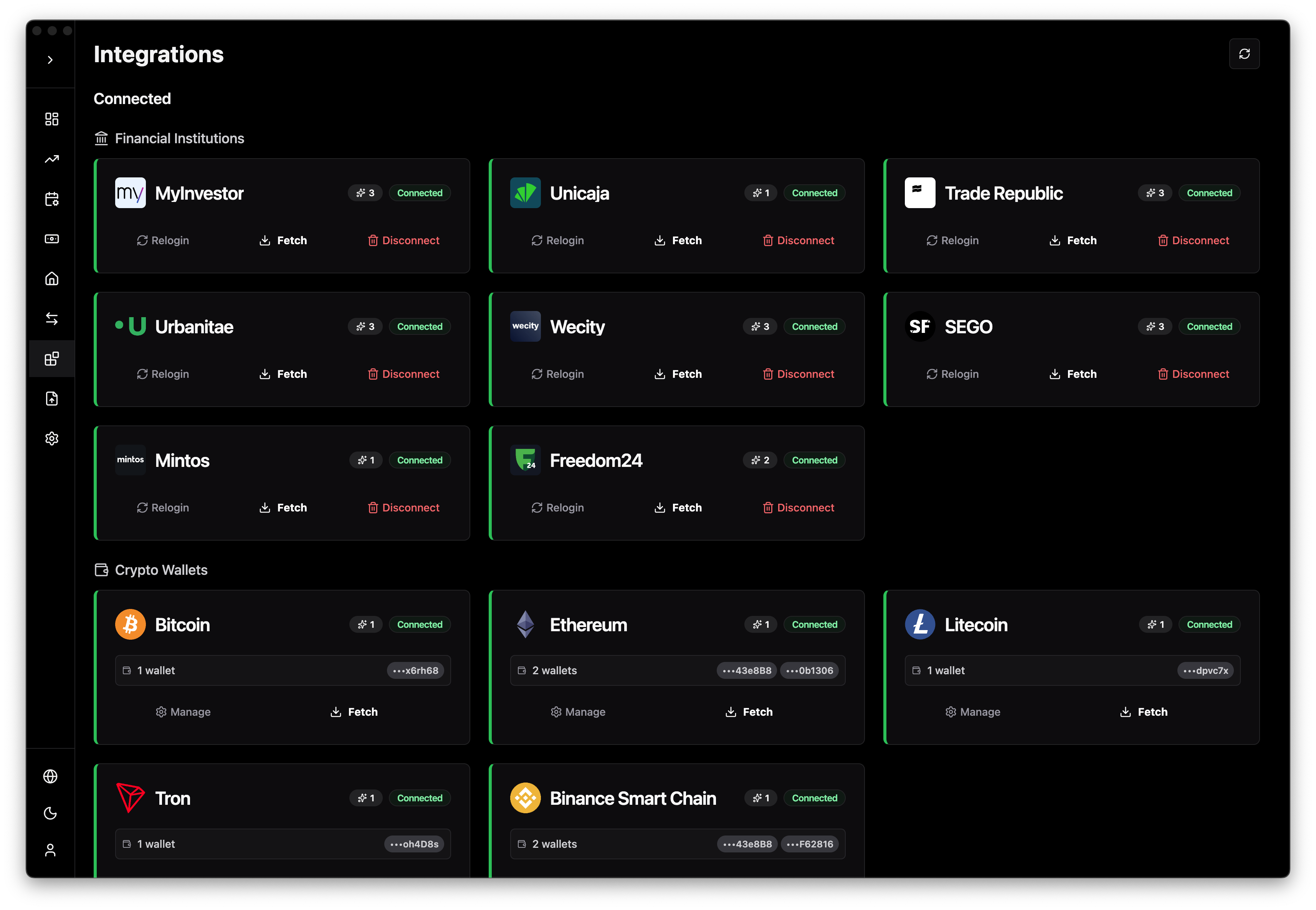Disconnect Mintos
1316x910 pixels.
click(x=403, y=508)
